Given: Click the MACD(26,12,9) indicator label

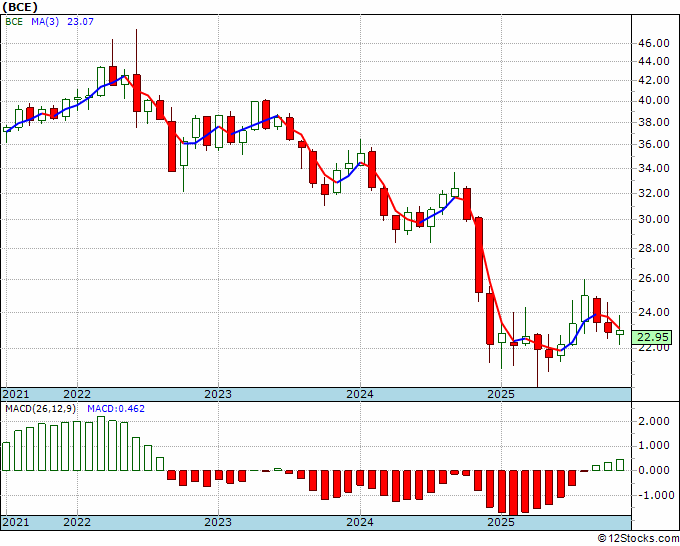Looking at the screenshot, I should [x=41, y=409].
